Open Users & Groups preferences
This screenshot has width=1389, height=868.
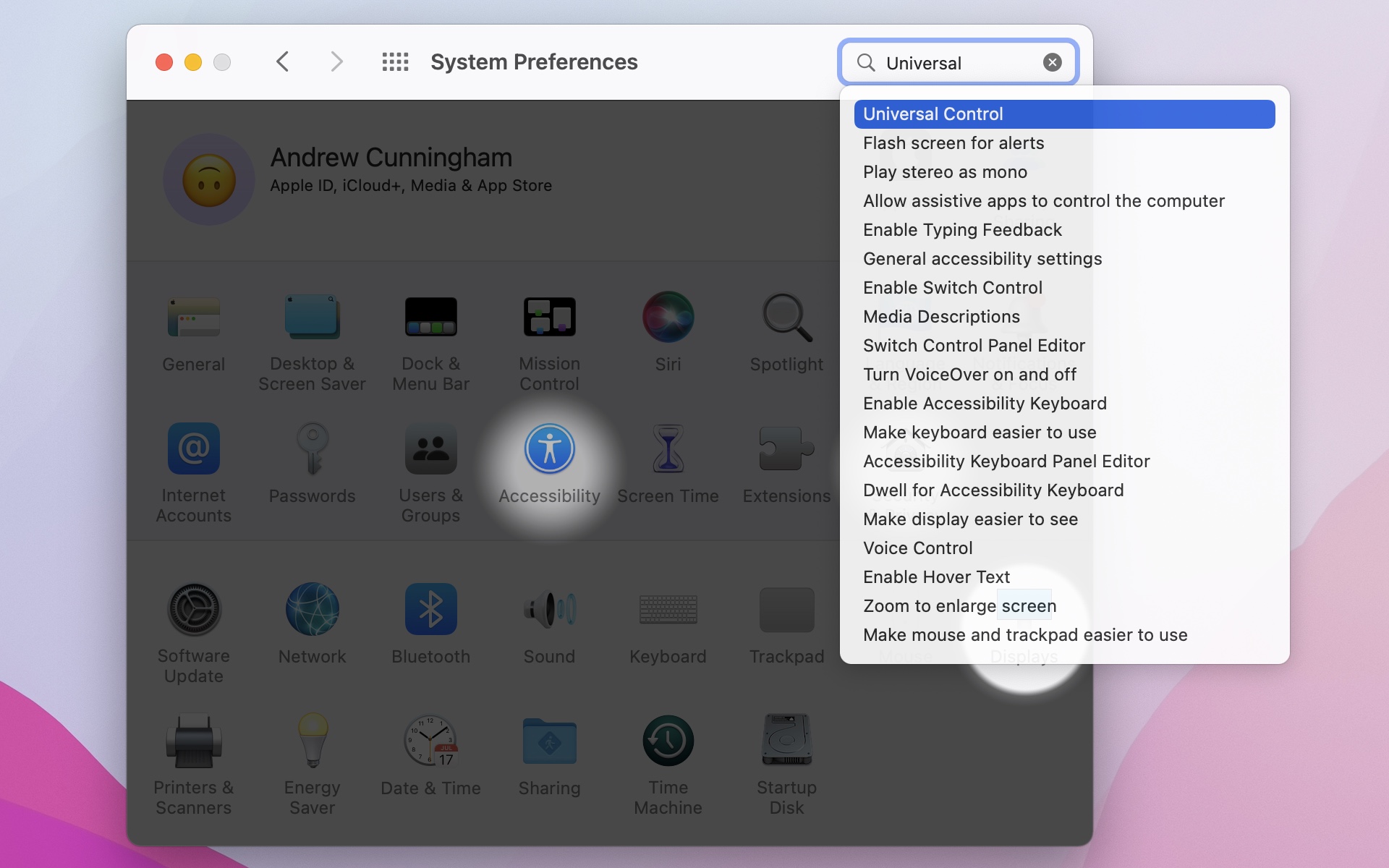click(430, 448)
